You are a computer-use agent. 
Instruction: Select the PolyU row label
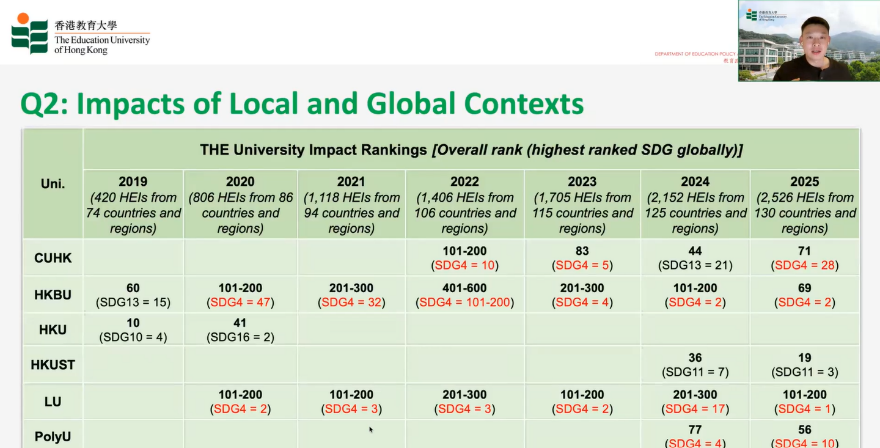click(53, 436)
